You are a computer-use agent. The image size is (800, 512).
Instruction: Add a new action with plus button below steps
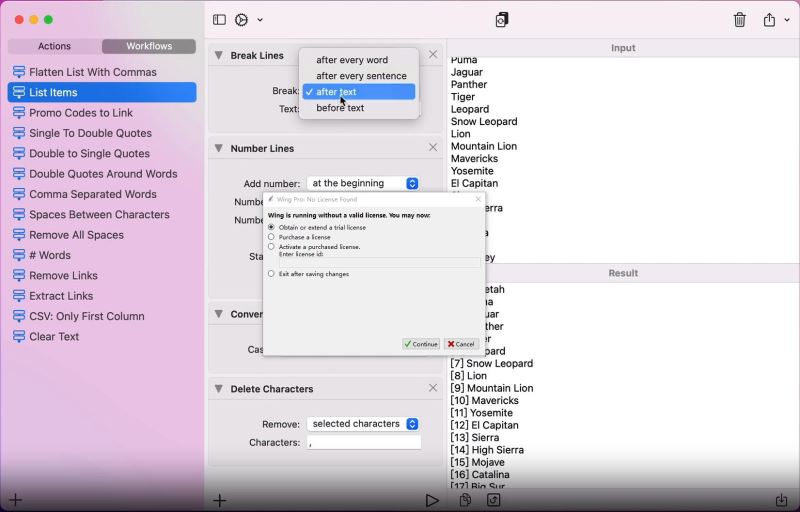[219, 500]
